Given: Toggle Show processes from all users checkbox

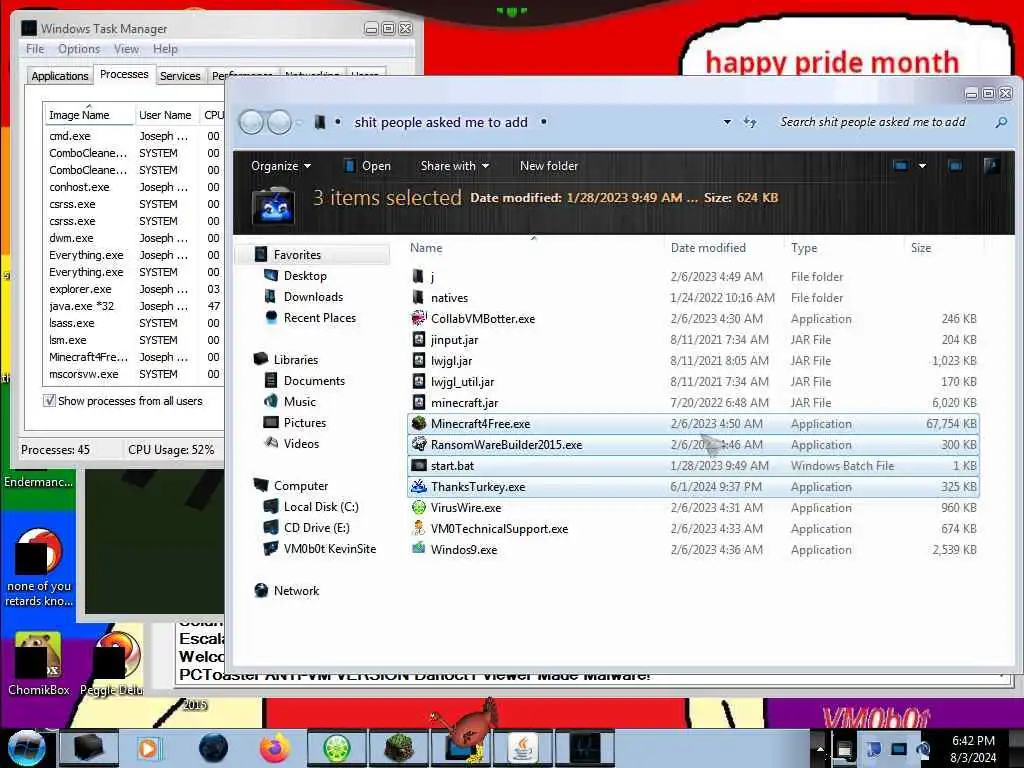Looking at the screenshot, I should click(x=49, y=401).
